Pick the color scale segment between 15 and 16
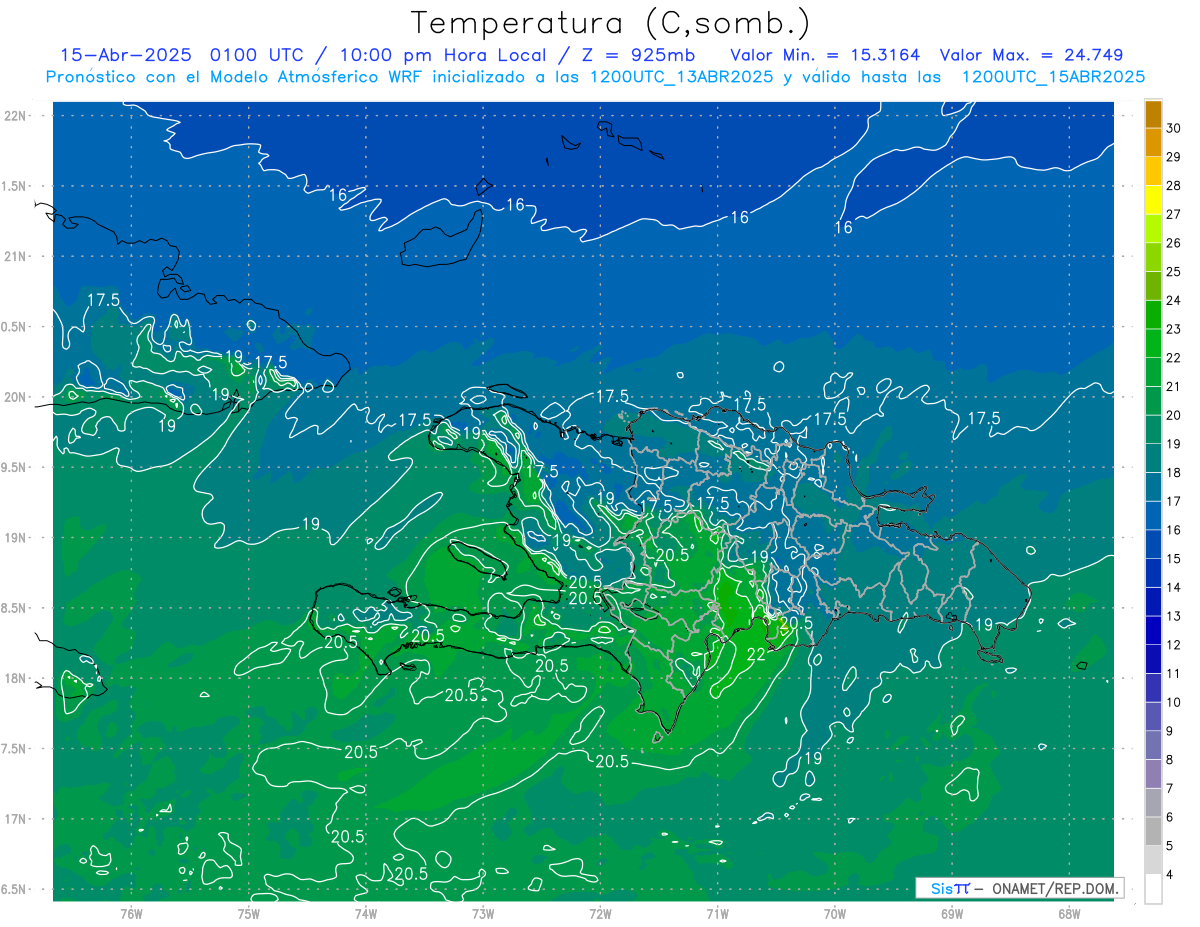 click(1153, 544)
